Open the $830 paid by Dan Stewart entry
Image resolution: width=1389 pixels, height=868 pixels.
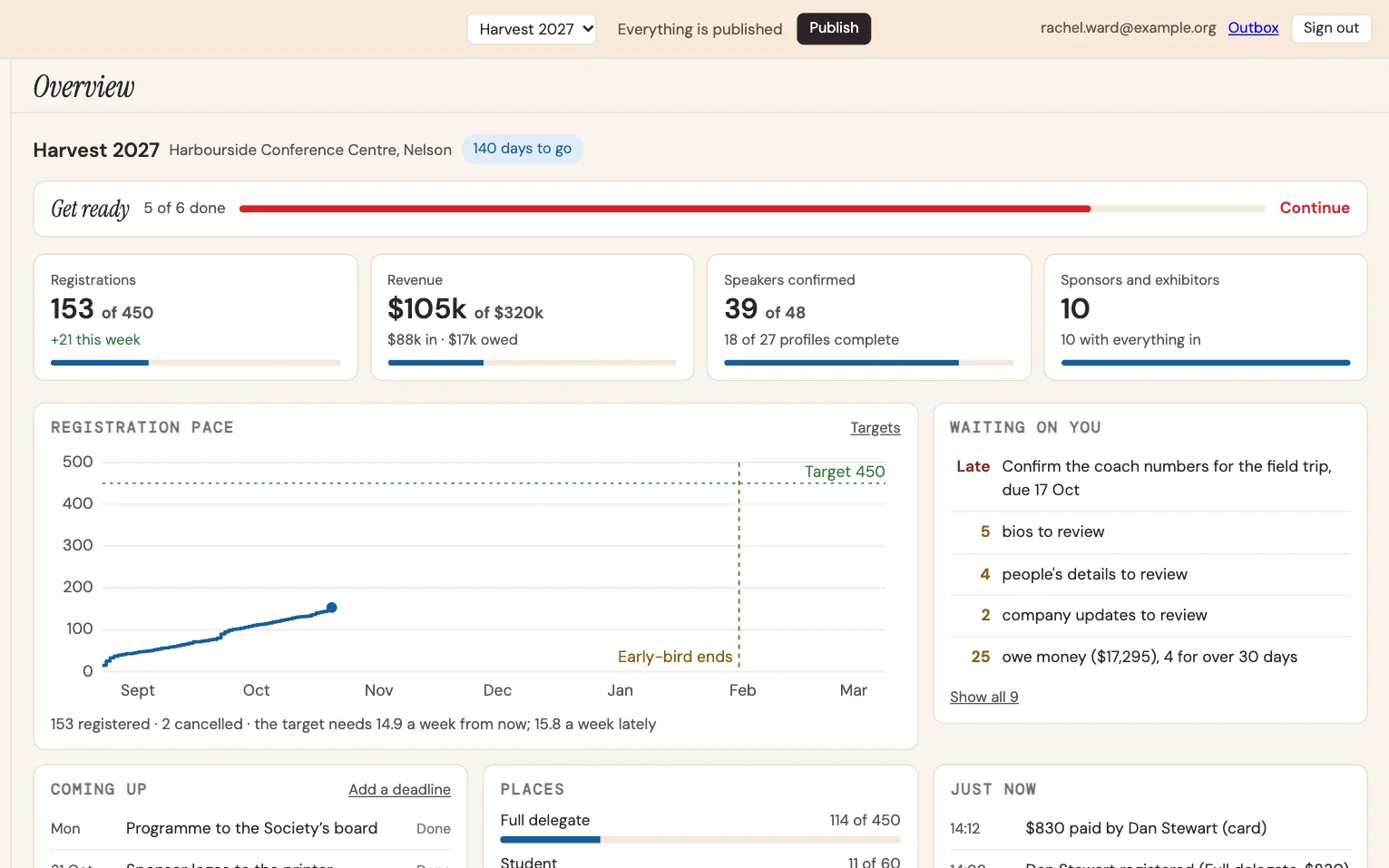pyautogui.click(x=1150, y=828)
